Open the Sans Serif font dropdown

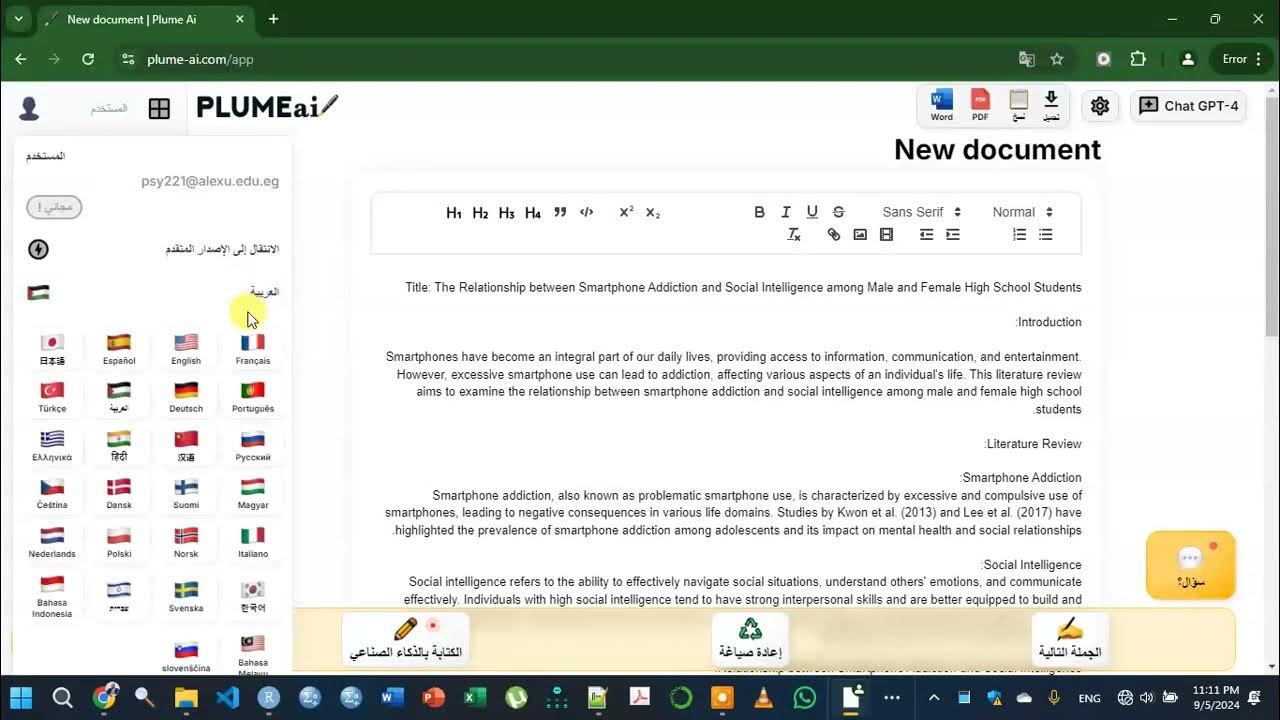921,212
